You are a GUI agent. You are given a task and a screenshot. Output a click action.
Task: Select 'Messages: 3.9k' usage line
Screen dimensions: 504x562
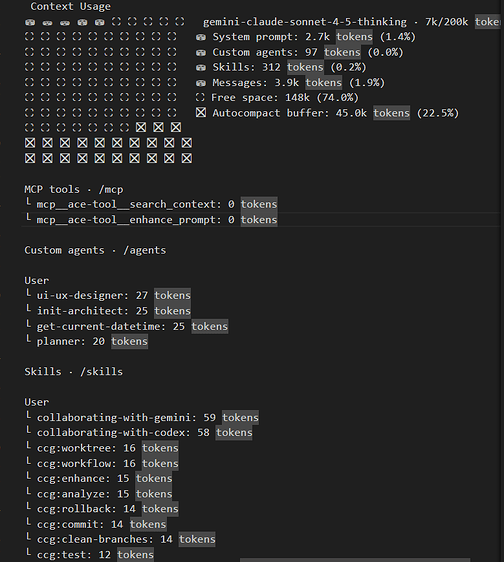coord(298,83)
